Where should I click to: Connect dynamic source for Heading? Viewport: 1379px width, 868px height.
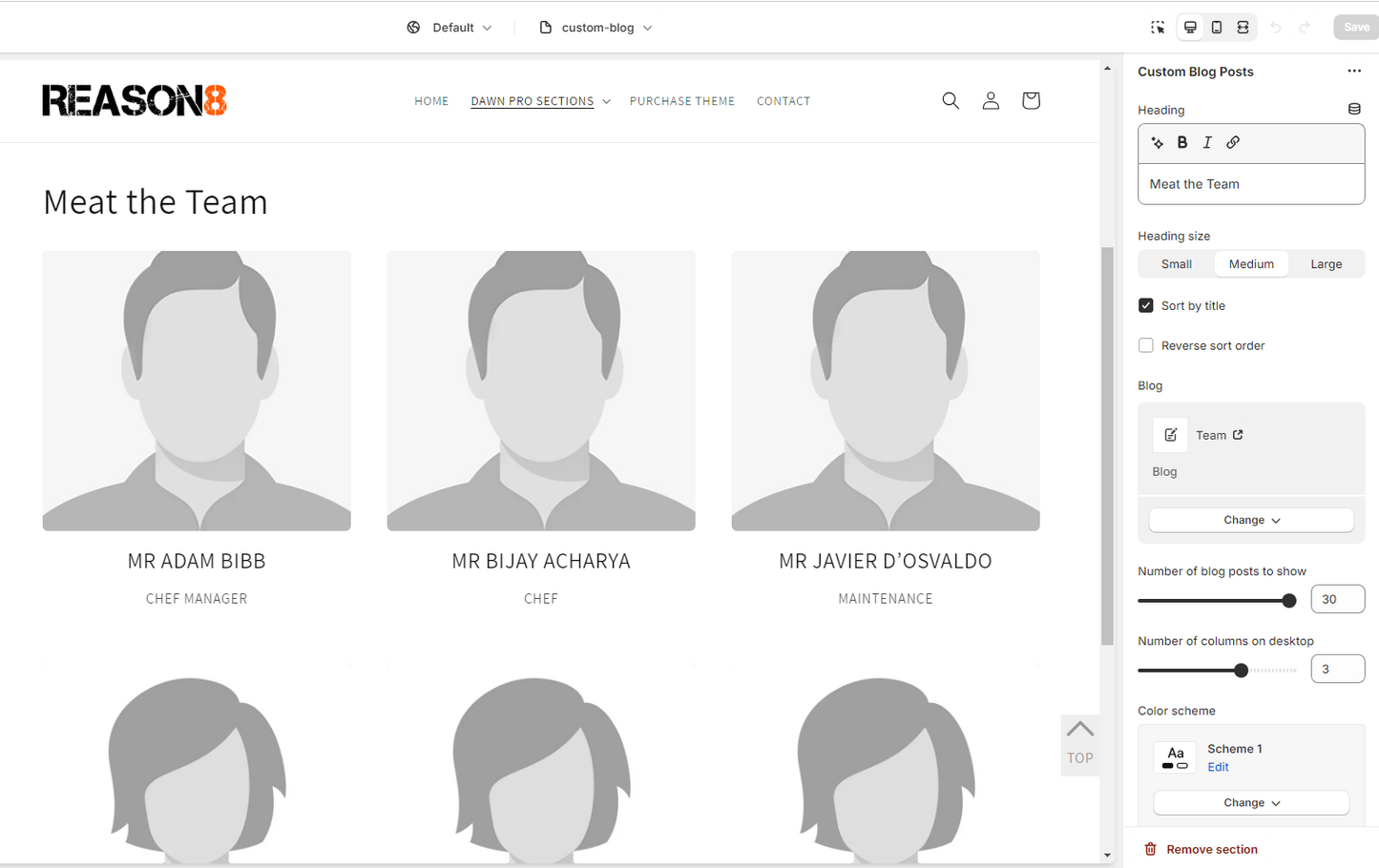tap(1353, 110)
